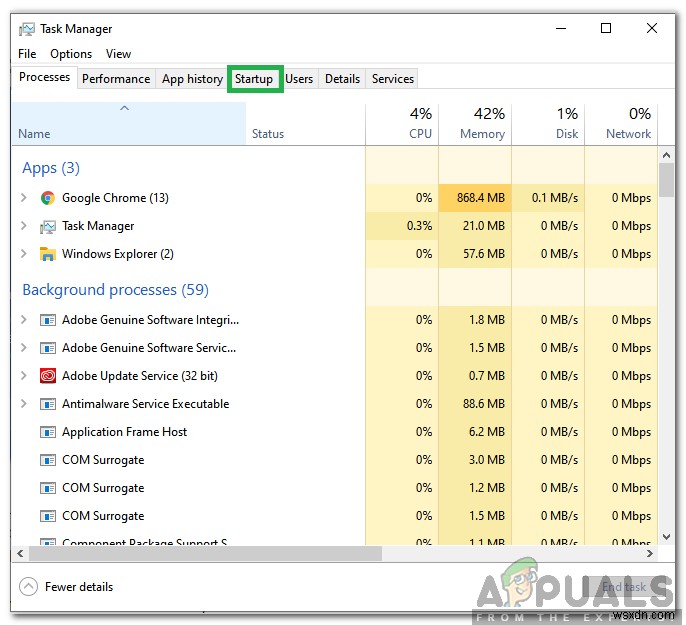686x625 pixels.
Task: Click the Task Manager process row icon
Action: coord(48,227)
